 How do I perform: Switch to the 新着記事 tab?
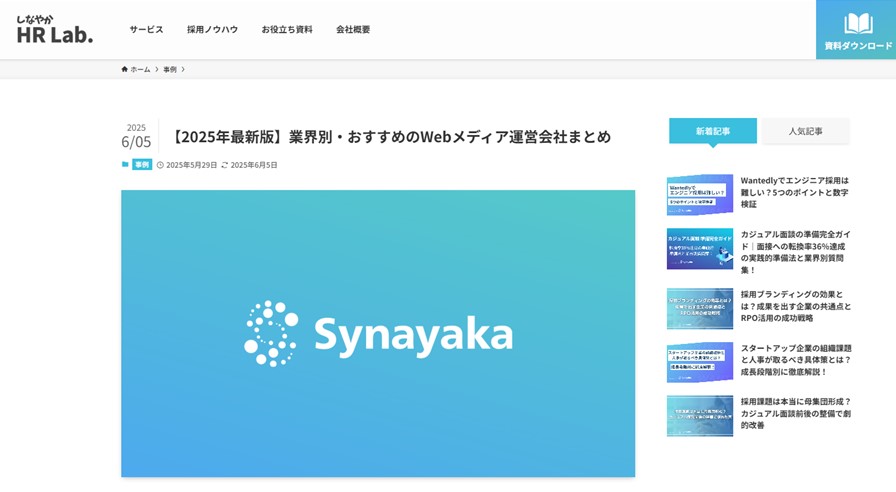[x=713, y=131]
